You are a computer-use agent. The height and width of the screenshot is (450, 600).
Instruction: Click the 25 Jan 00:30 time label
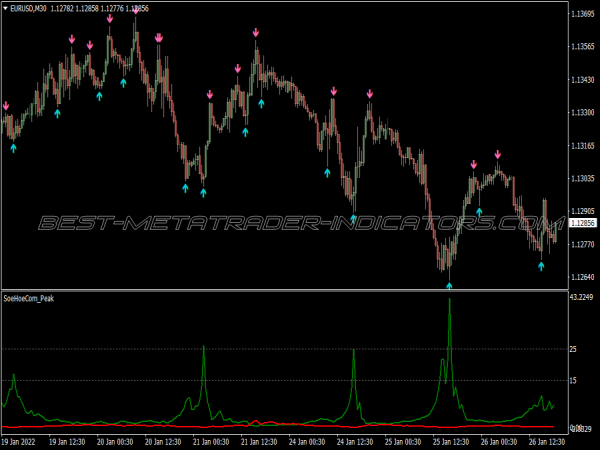[403, 442]
